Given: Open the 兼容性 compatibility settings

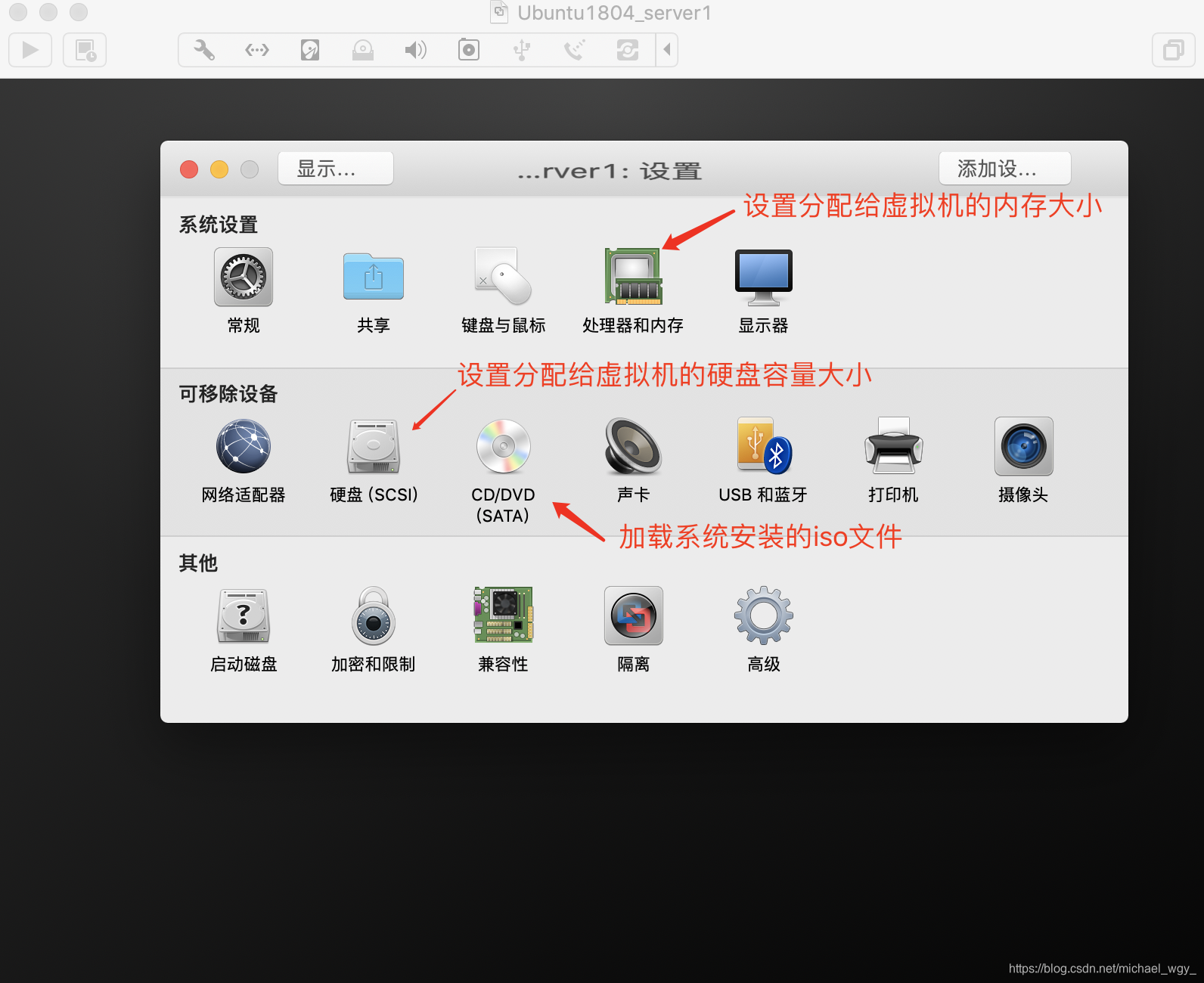Looking at the screenshot, I should coord(503,630).
